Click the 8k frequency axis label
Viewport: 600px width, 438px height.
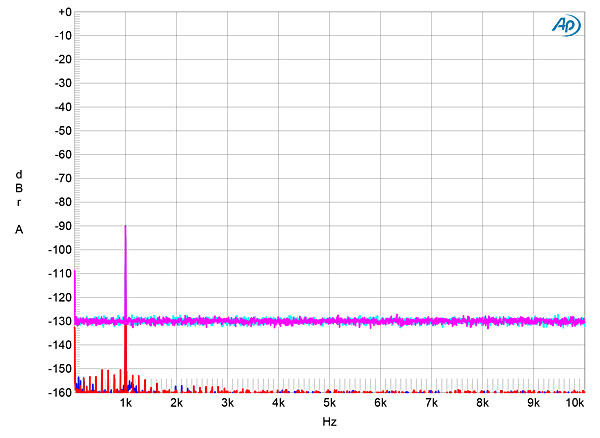click(483, 403)
